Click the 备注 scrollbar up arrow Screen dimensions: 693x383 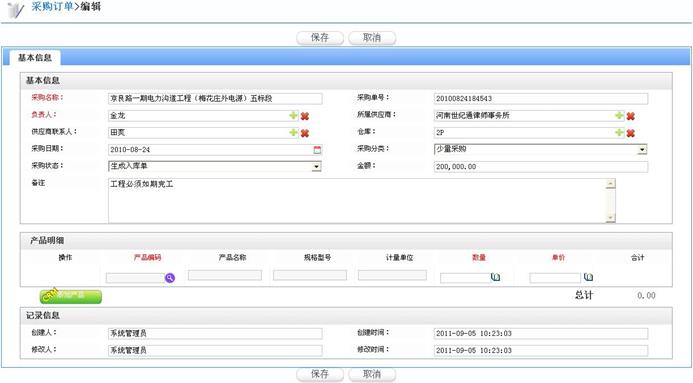tap(611, 184)
